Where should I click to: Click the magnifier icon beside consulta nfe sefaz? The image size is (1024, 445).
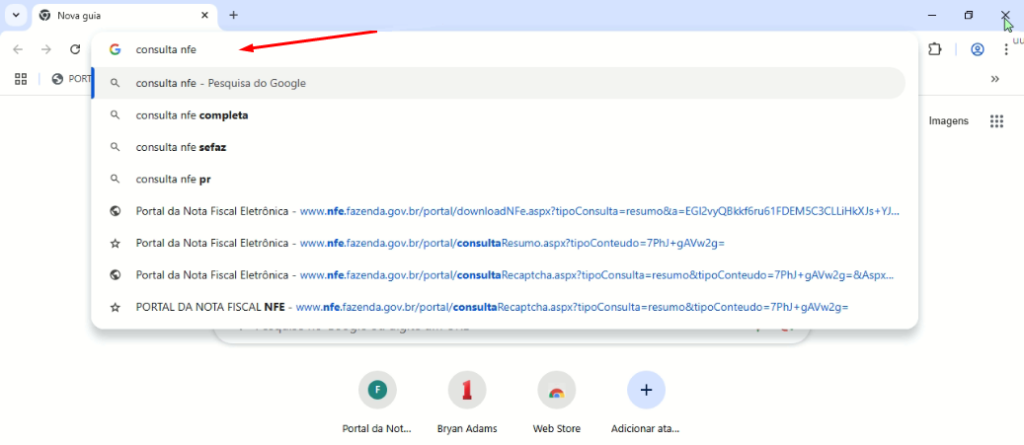(x=115, y=147)
